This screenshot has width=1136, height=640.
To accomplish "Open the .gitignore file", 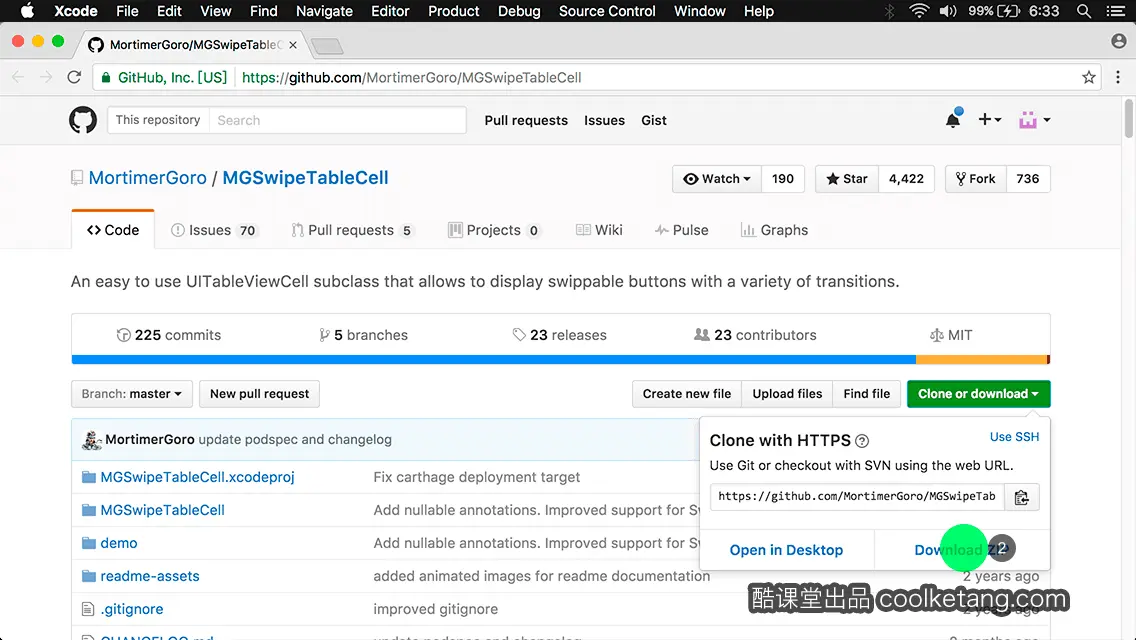I will click(132, 609).
